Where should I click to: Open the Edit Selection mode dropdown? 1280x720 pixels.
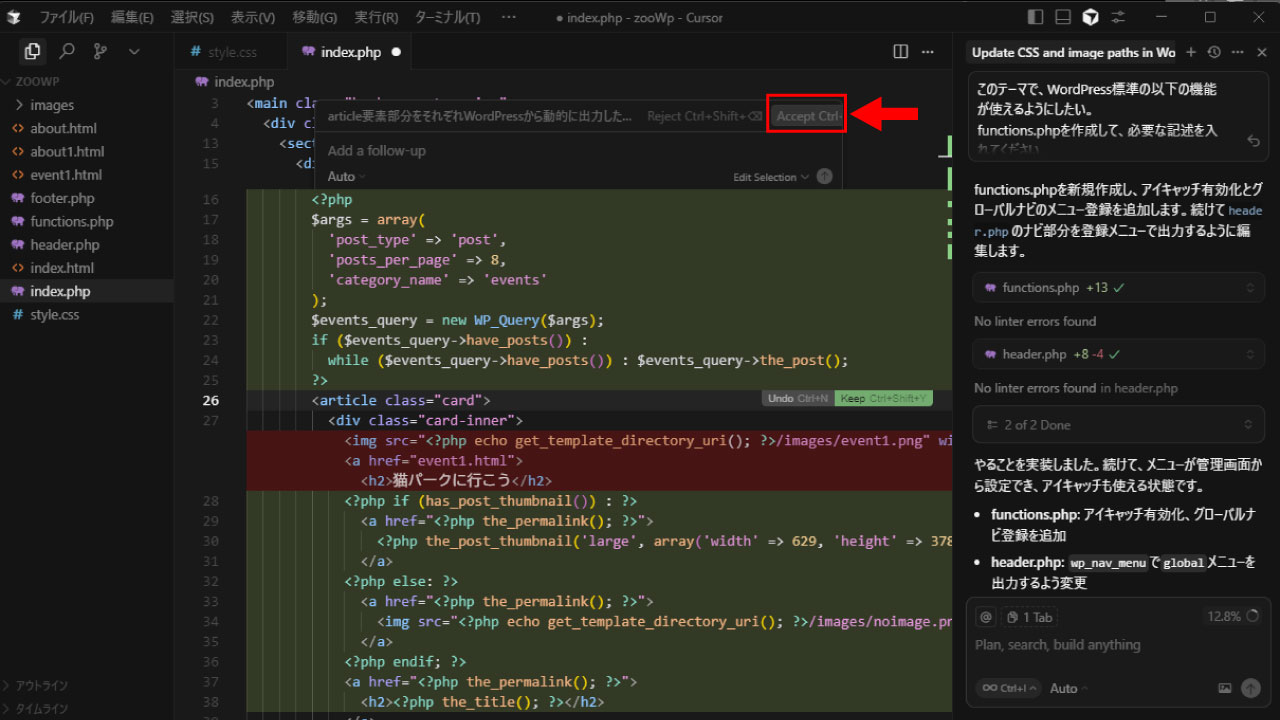click(x=771, y=177)
